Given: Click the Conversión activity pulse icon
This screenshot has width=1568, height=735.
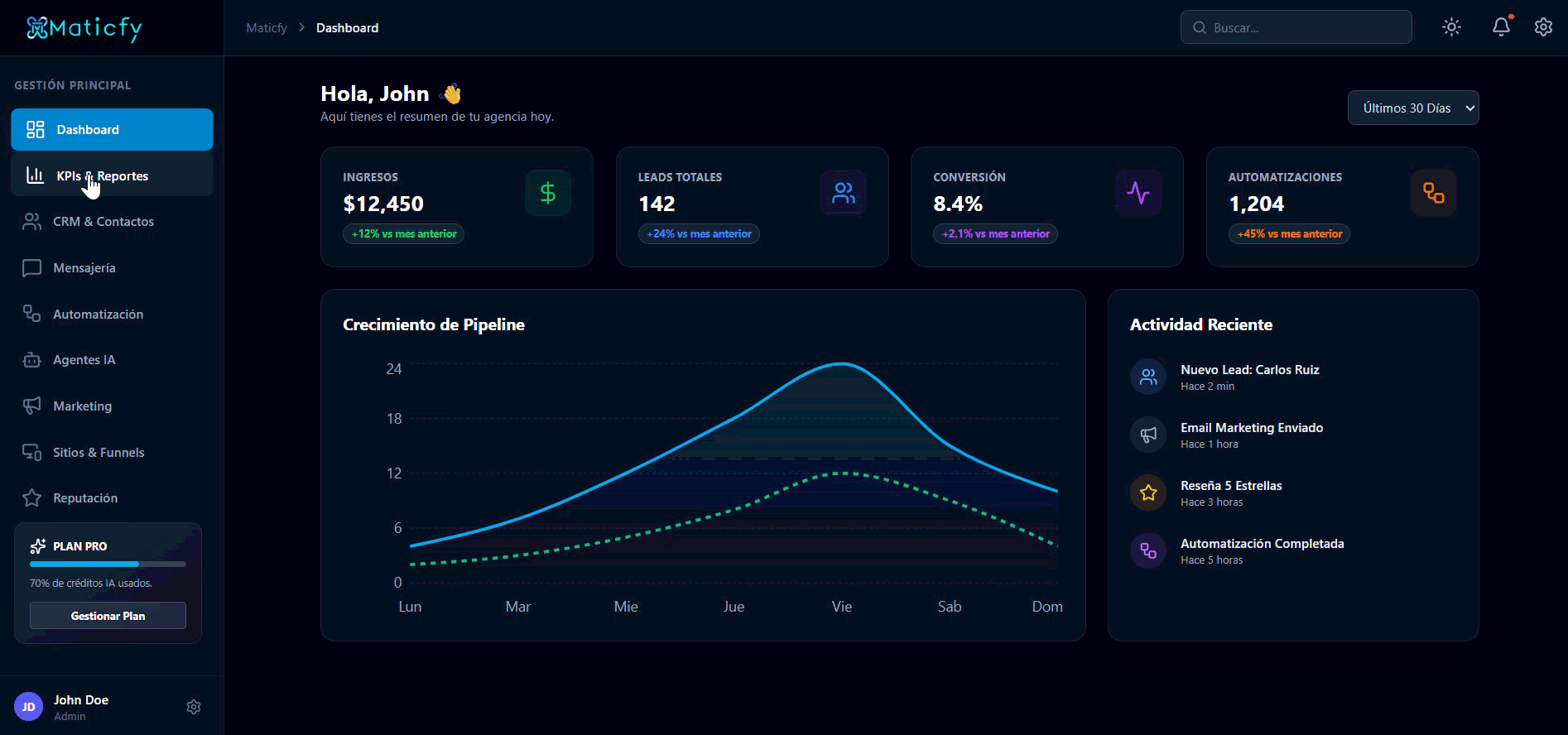Looking at the screenshot, I should click(1138, 193).
